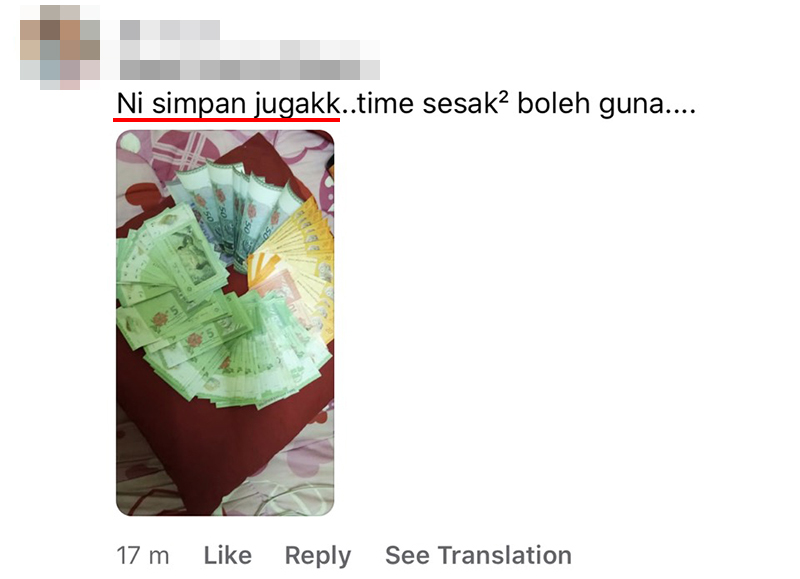Click the word 'time' in the comment text
The image size is (800, 579).
[386, 104]
